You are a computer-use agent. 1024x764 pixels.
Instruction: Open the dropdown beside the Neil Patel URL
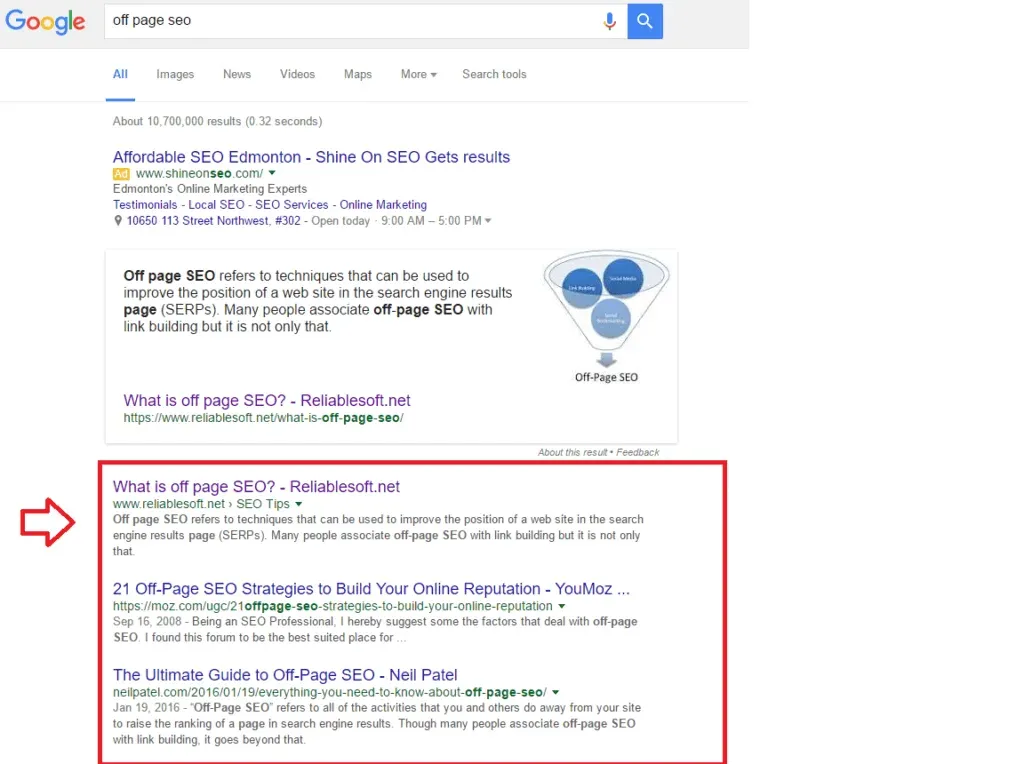[555, 691]
